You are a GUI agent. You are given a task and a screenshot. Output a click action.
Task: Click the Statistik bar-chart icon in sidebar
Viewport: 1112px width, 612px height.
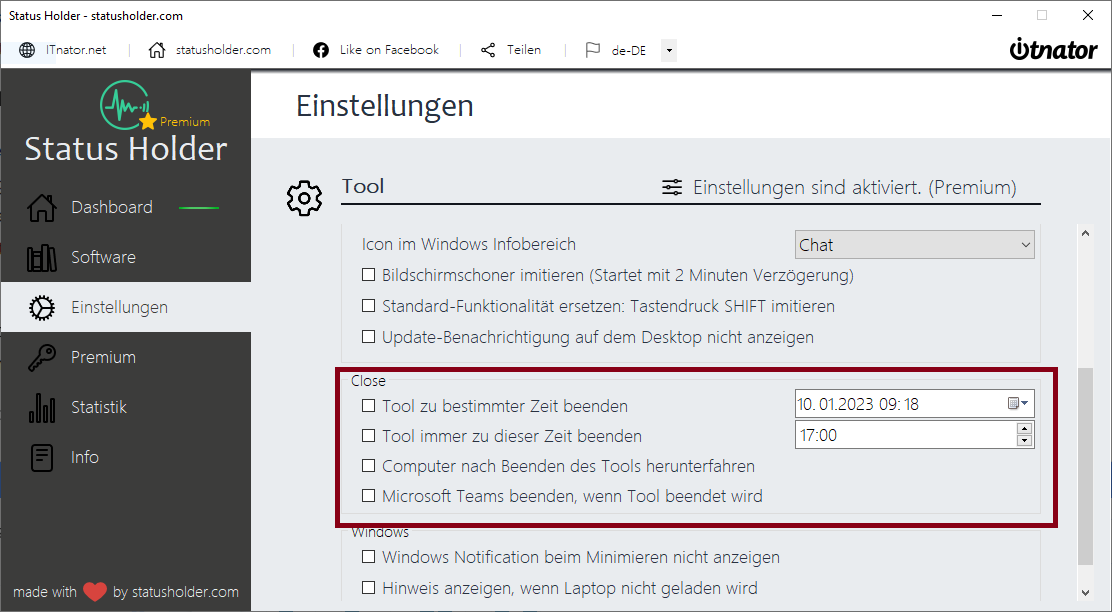(x=41, y=407)
